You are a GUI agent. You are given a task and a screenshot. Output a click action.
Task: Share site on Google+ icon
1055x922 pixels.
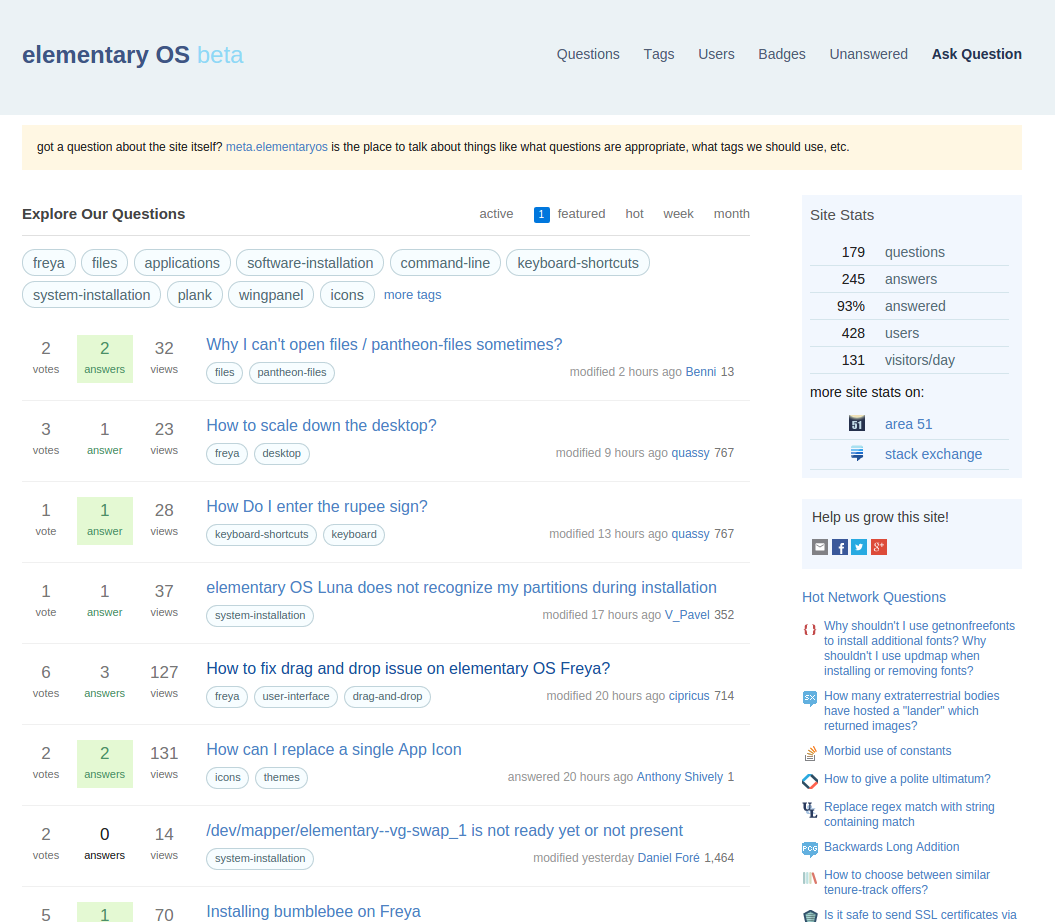click(879, 547)
